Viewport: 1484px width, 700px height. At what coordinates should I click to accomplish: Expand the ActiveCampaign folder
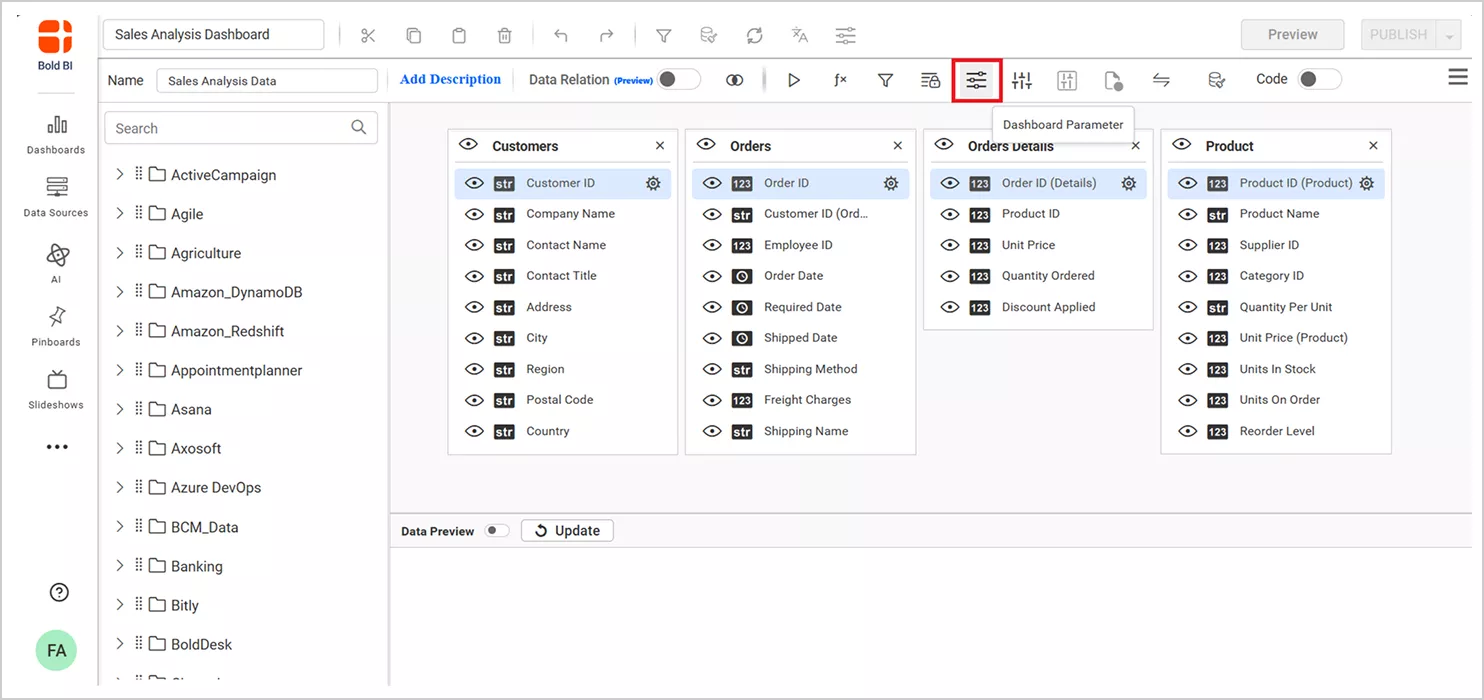[120, 174]
